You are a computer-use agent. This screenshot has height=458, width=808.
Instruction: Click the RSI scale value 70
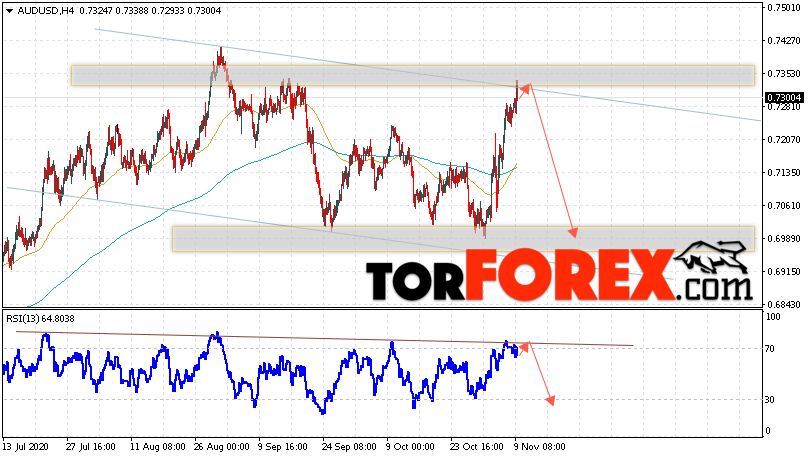[770, 349]
